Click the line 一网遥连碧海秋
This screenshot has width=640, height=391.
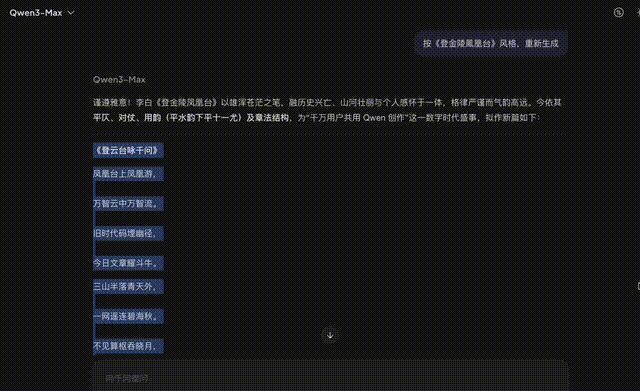[128, 316]
